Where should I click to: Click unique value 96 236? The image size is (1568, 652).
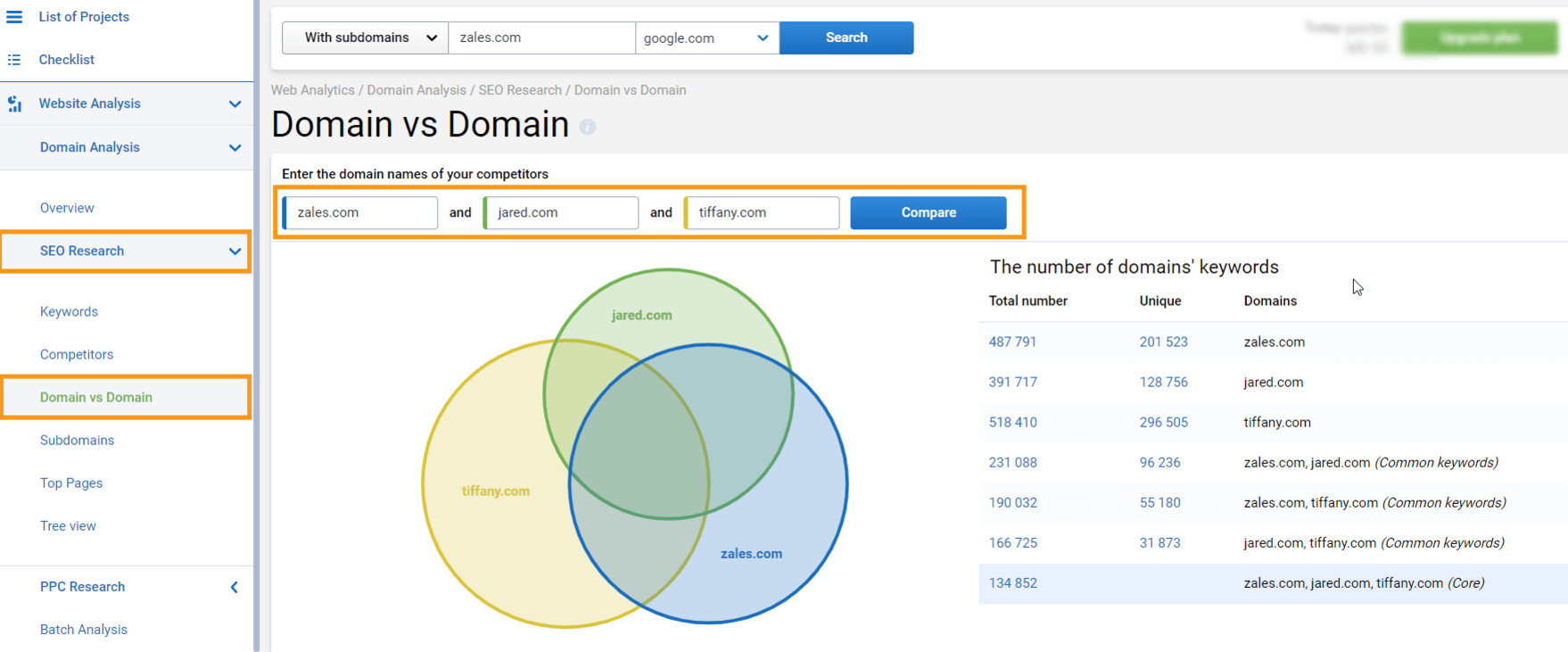1159,462
